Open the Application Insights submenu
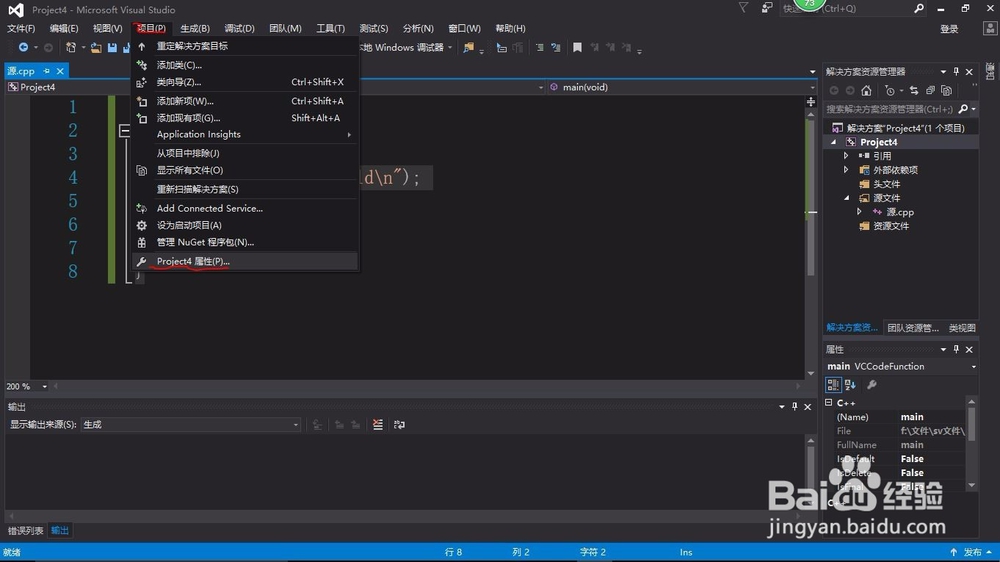Screen dimensions: 1000x562 245,135
